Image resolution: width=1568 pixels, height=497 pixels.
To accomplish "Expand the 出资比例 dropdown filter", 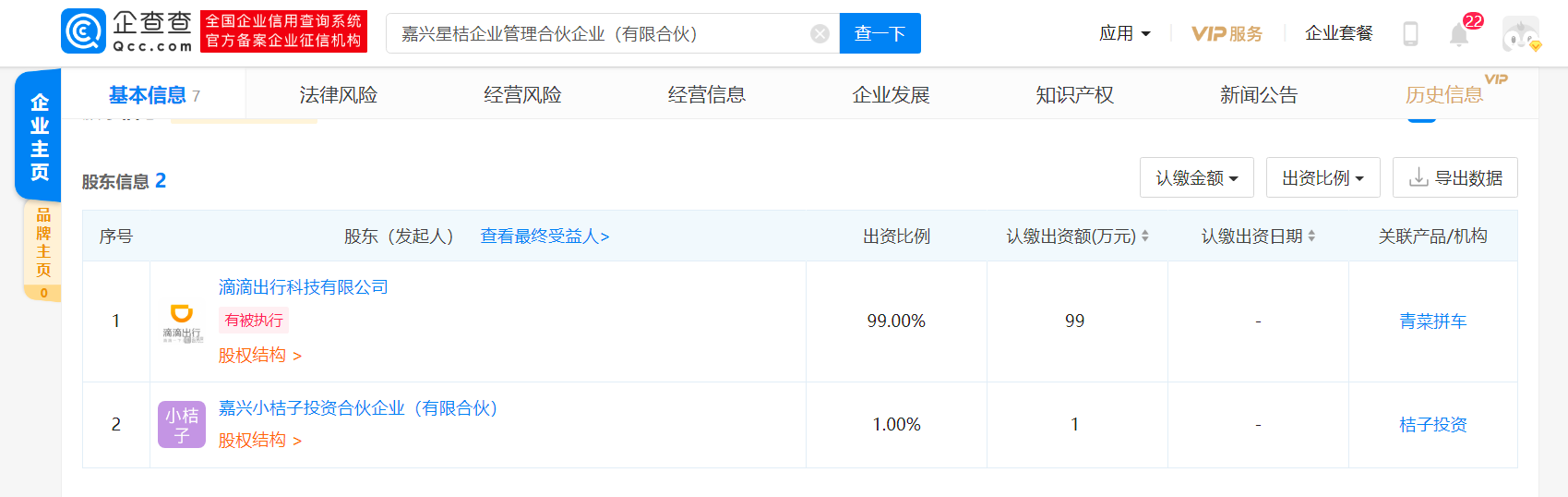I will pos(1323,178).
